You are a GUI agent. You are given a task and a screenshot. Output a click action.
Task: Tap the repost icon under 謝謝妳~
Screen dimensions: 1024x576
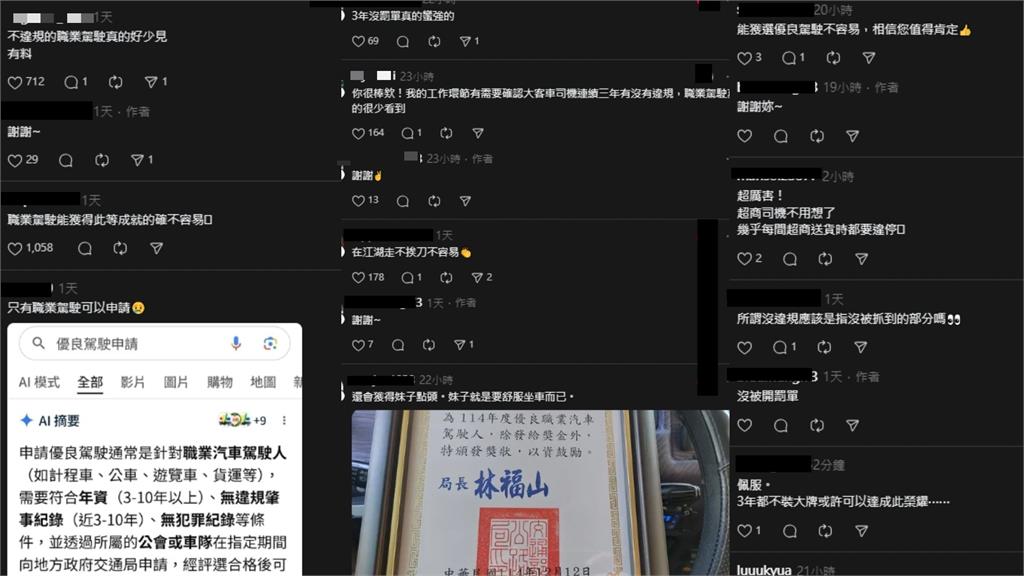point(816,136)
